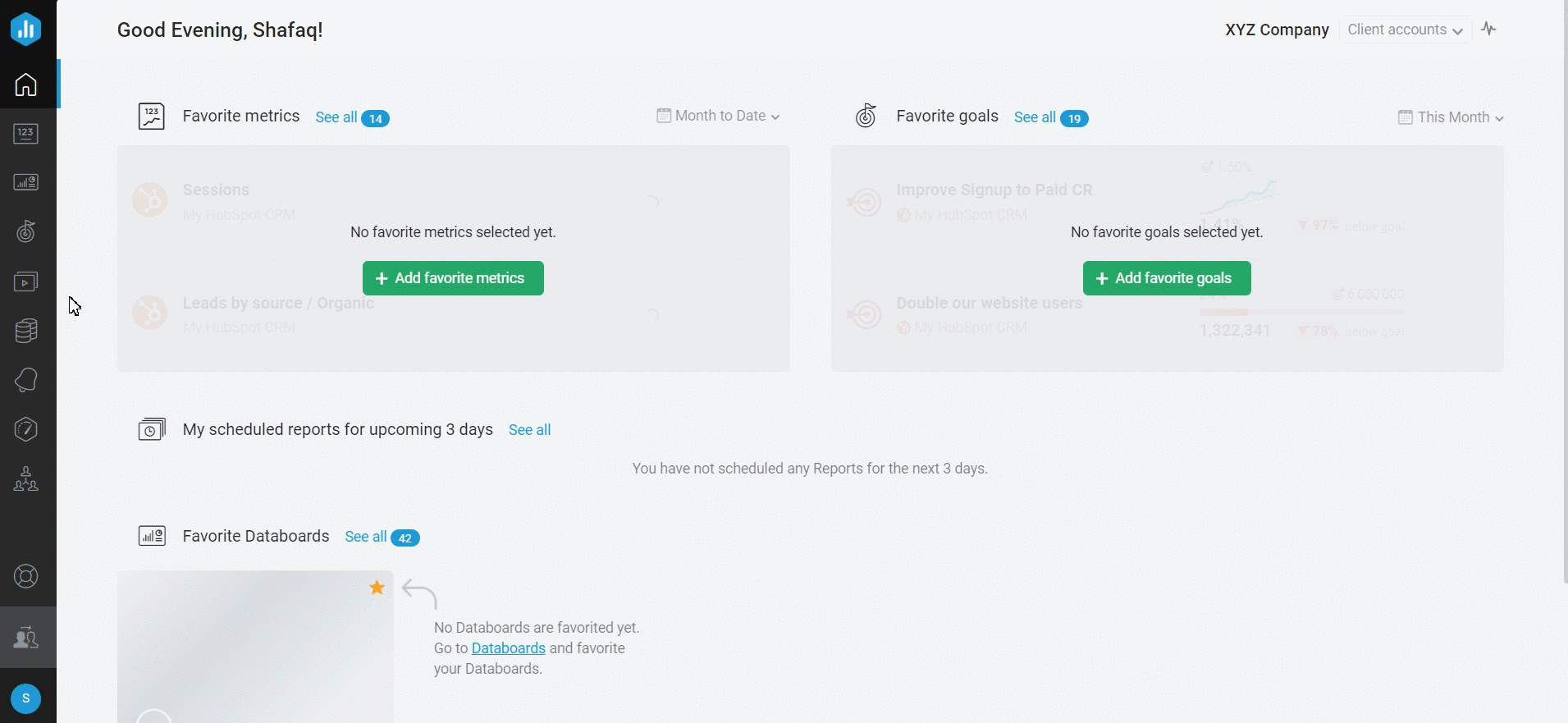The width and height of the screenshot is (1568, 723).
Task: Open the Goals target icon in the sidebar
Action: tap(26, 232)
